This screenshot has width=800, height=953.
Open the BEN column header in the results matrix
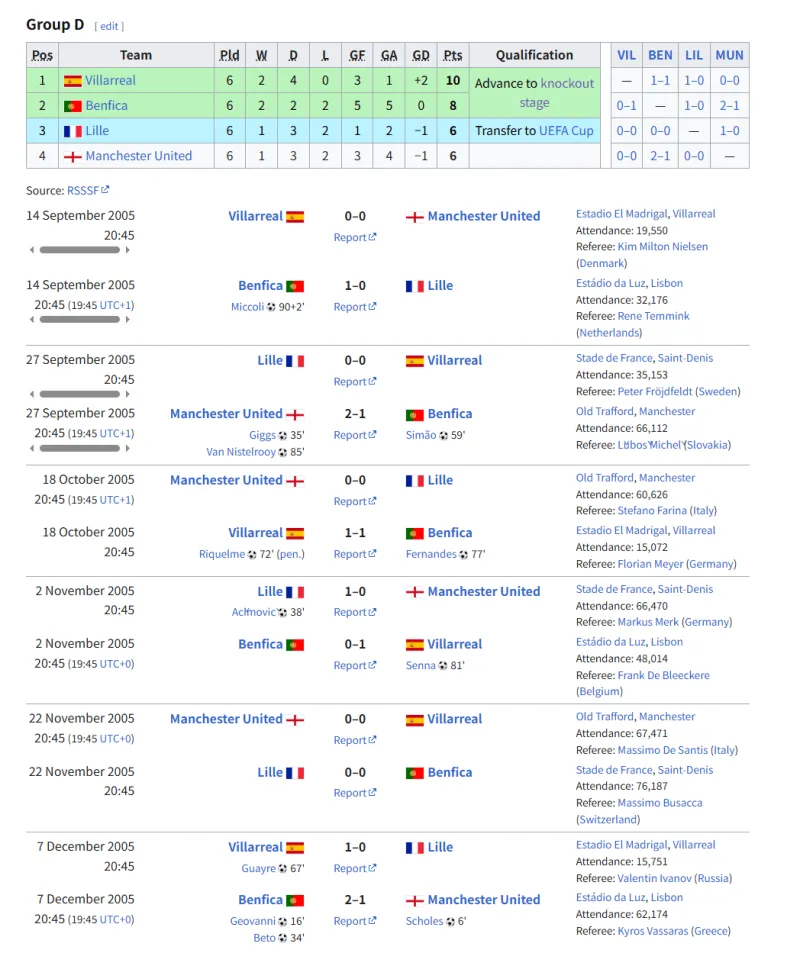(660, 55)
